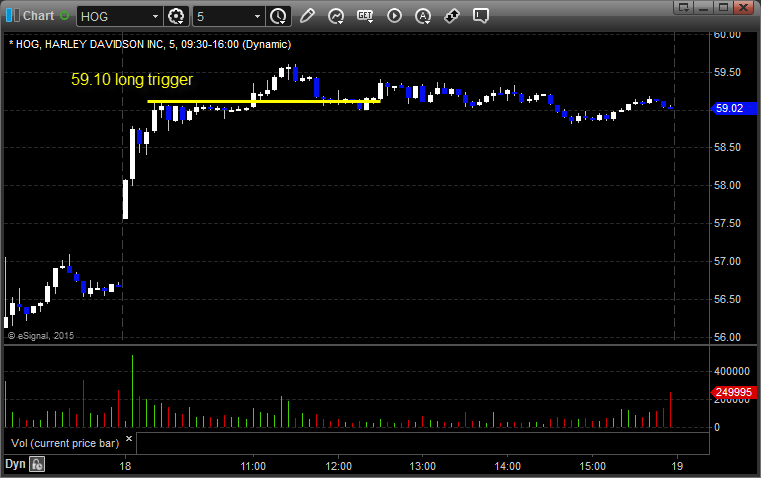Viewport: 761px width, 478px height.
Task: Click the 15:00 time axis label
Action: tap(593, 466)
